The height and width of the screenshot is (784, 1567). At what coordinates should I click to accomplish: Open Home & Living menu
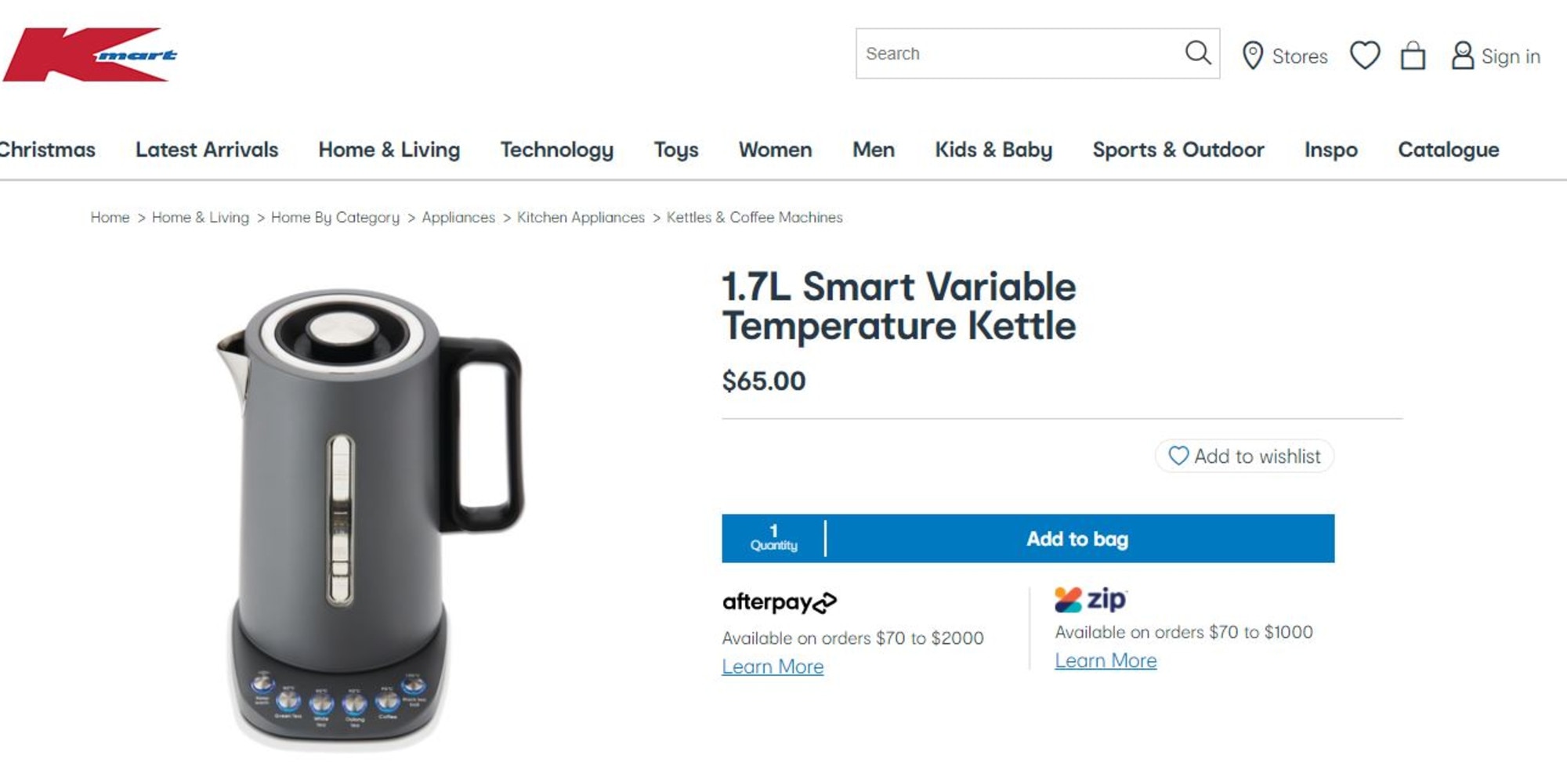coord(389,150)
